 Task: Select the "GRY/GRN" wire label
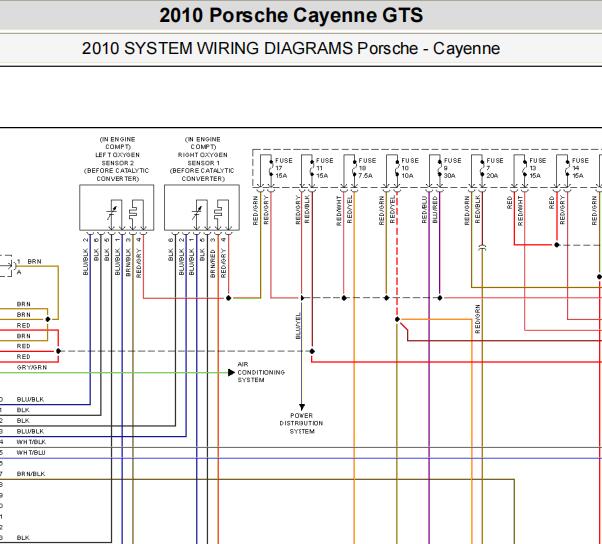(x=32, y=367)
